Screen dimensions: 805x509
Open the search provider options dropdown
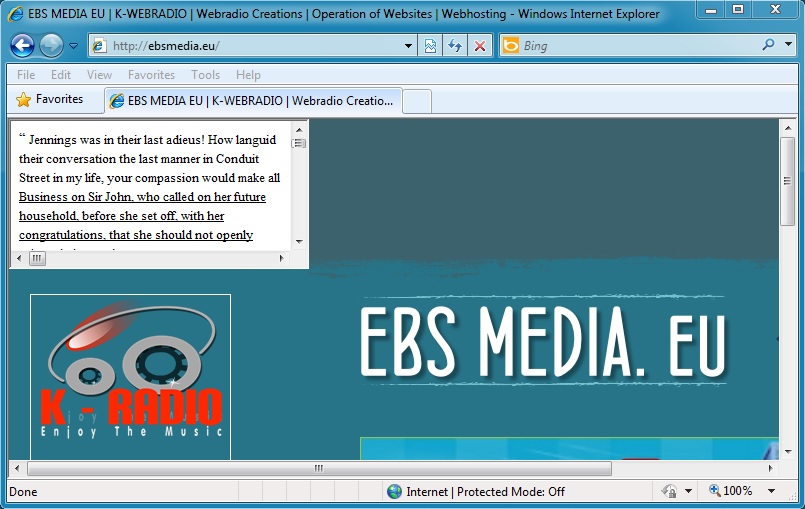click(789, 45)
